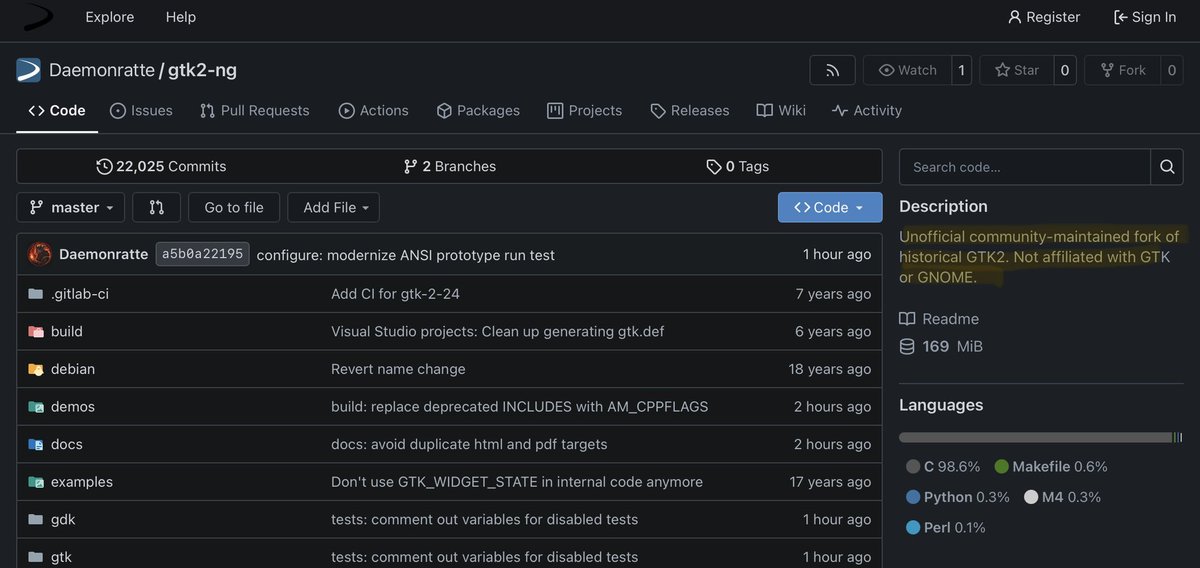This screenshot has width=1200, height=568.
Task: Switch to the Pull Requests tab
Action: [x=255, y=111]
